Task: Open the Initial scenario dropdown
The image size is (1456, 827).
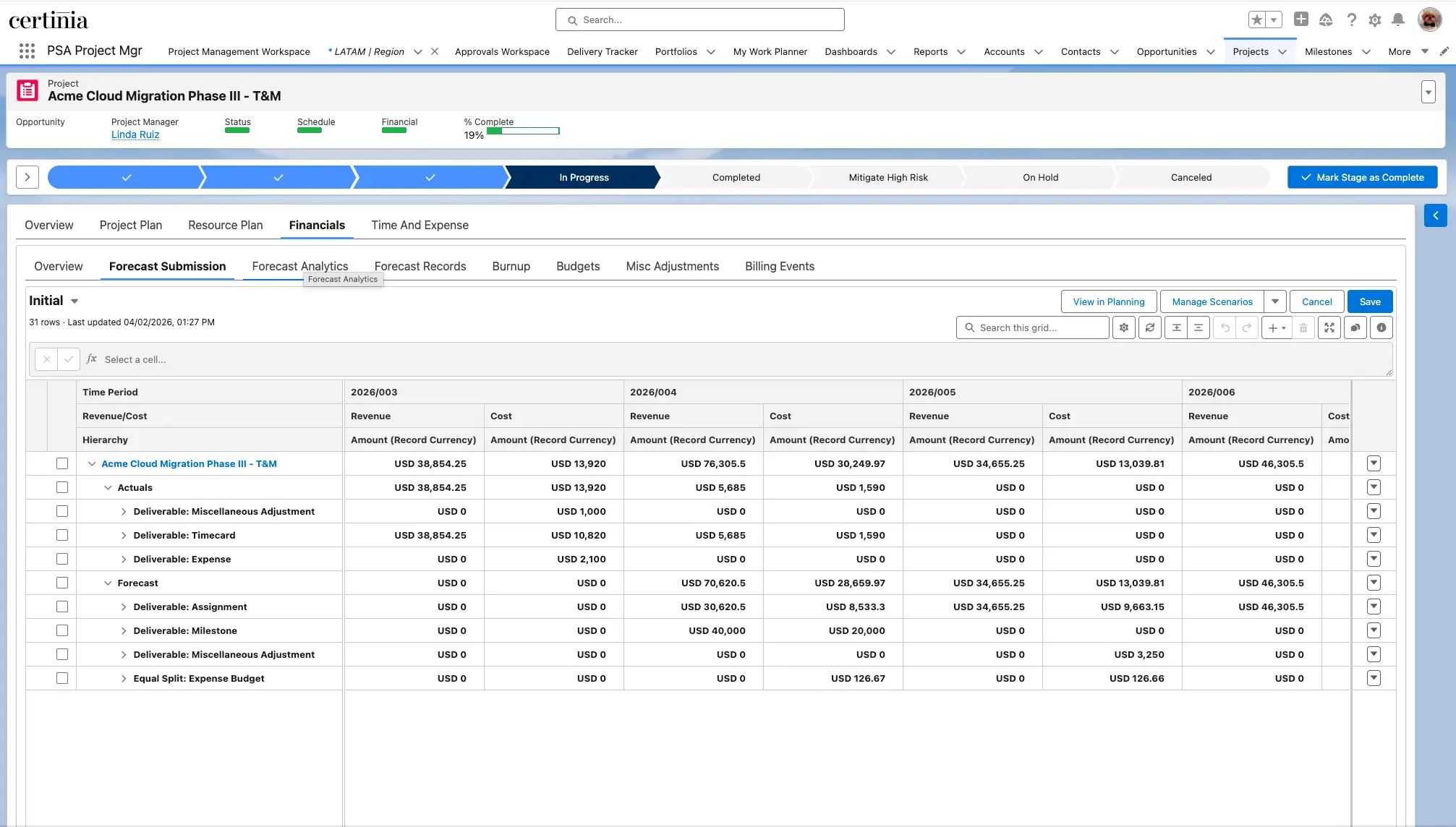Action: coord(74,301)
